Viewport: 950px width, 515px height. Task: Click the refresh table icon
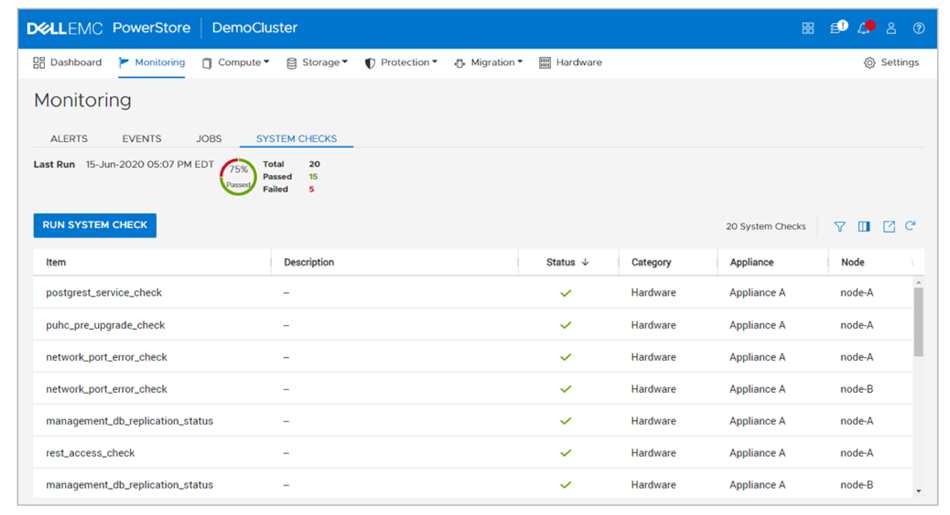tap(910, 225)
